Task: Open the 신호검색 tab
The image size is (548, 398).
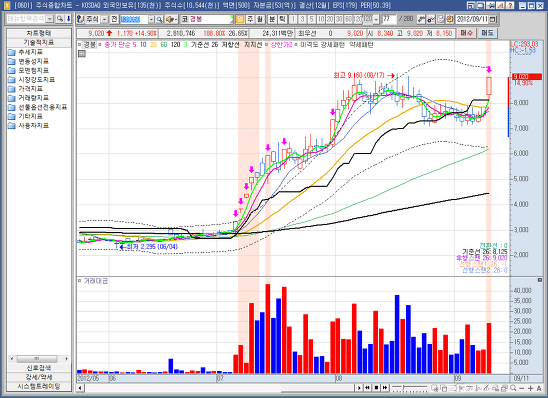Action: click(x=39, y=368)
